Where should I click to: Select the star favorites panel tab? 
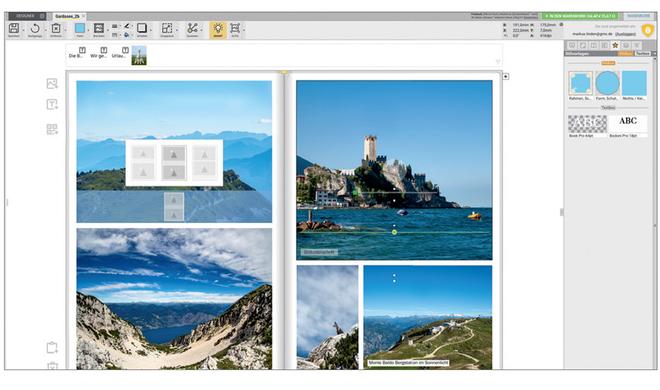click(615, 45)
